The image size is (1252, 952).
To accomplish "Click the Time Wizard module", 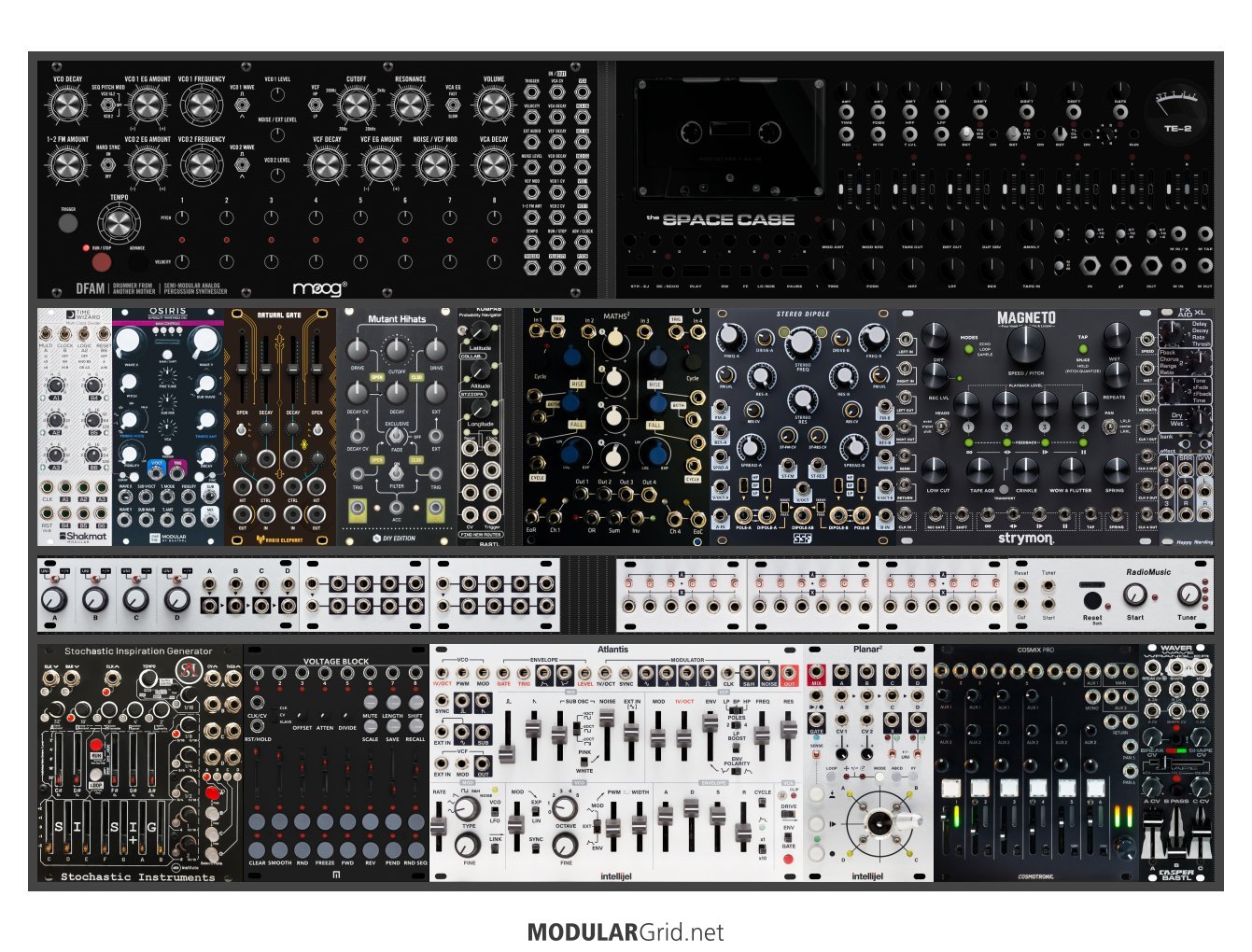I will [75, 427].
